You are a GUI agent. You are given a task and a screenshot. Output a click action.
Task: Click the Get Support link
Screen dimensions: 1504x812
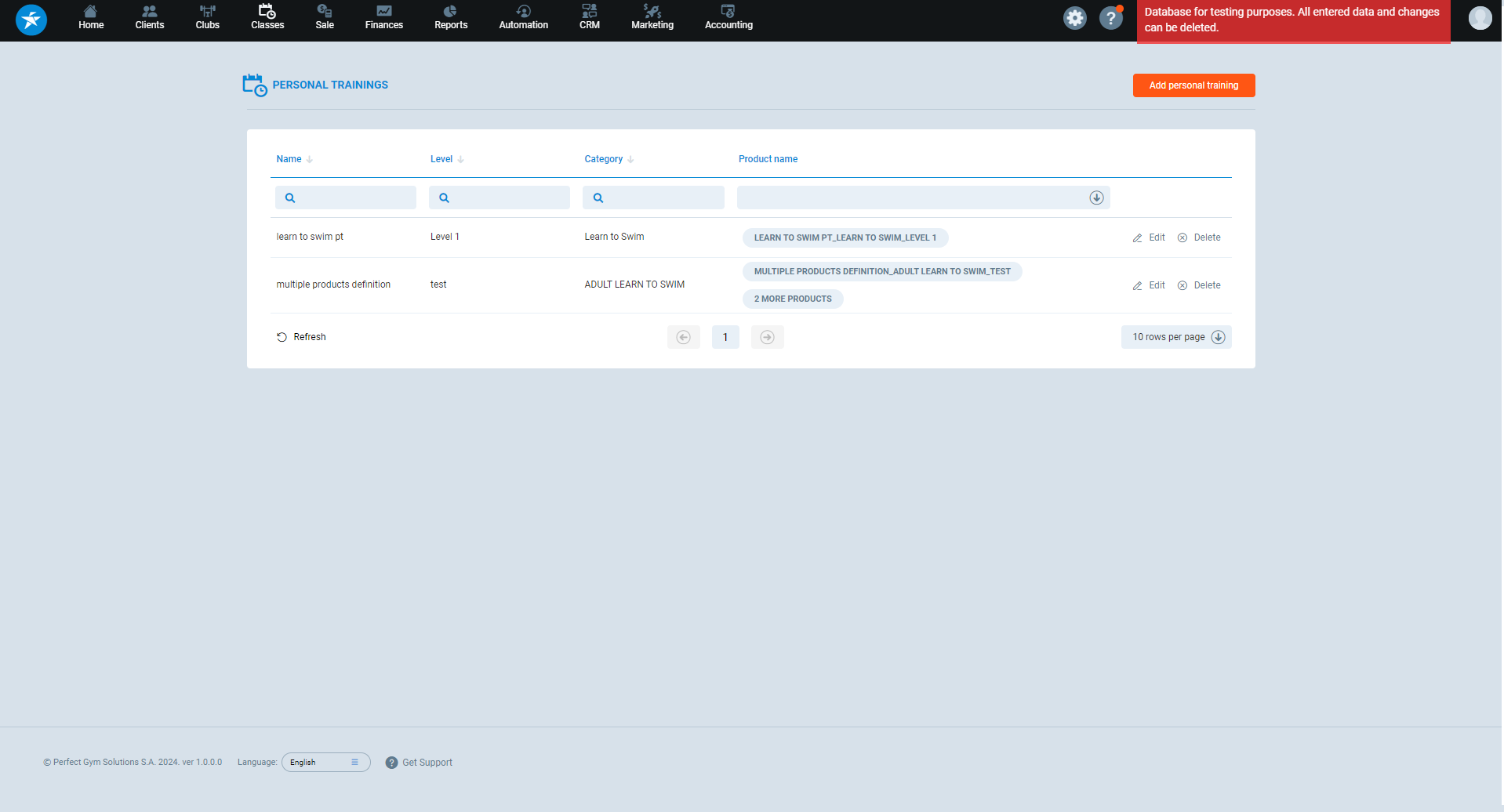pyautogui.click(x=427, y=763)
